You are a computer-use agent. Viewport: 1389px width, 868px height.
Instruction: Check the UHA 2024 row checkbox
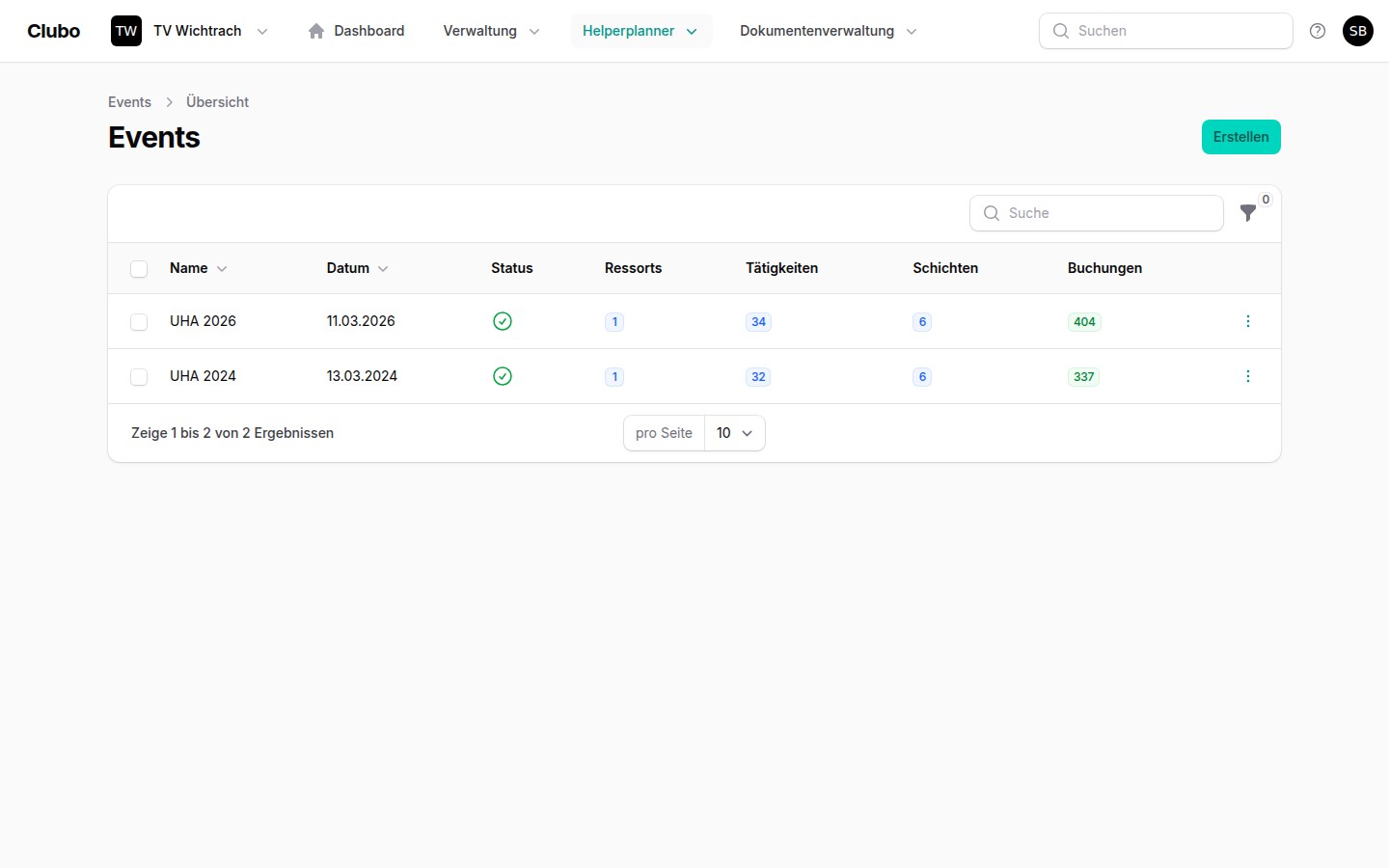pos(139,377)
